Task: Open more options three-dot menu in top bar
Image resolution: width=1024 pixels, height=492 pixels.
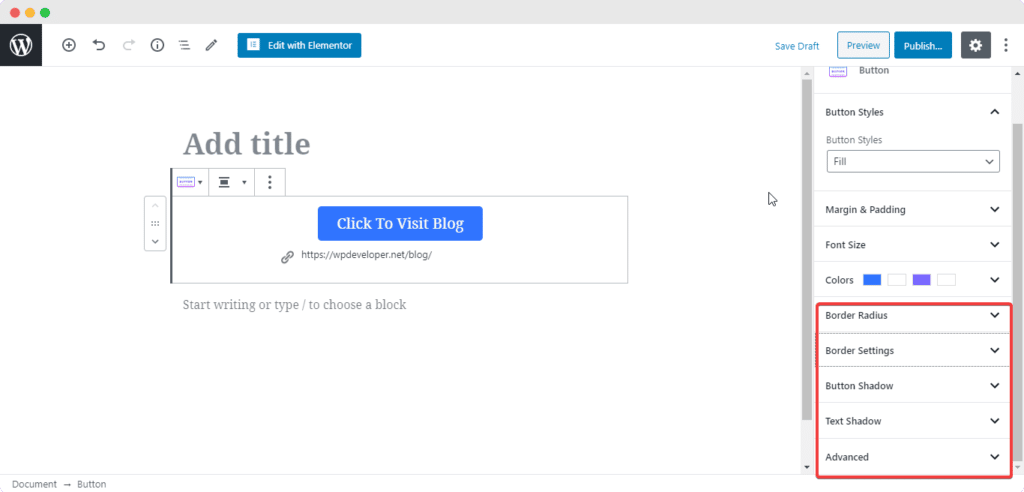Action: coord(1006,46)
